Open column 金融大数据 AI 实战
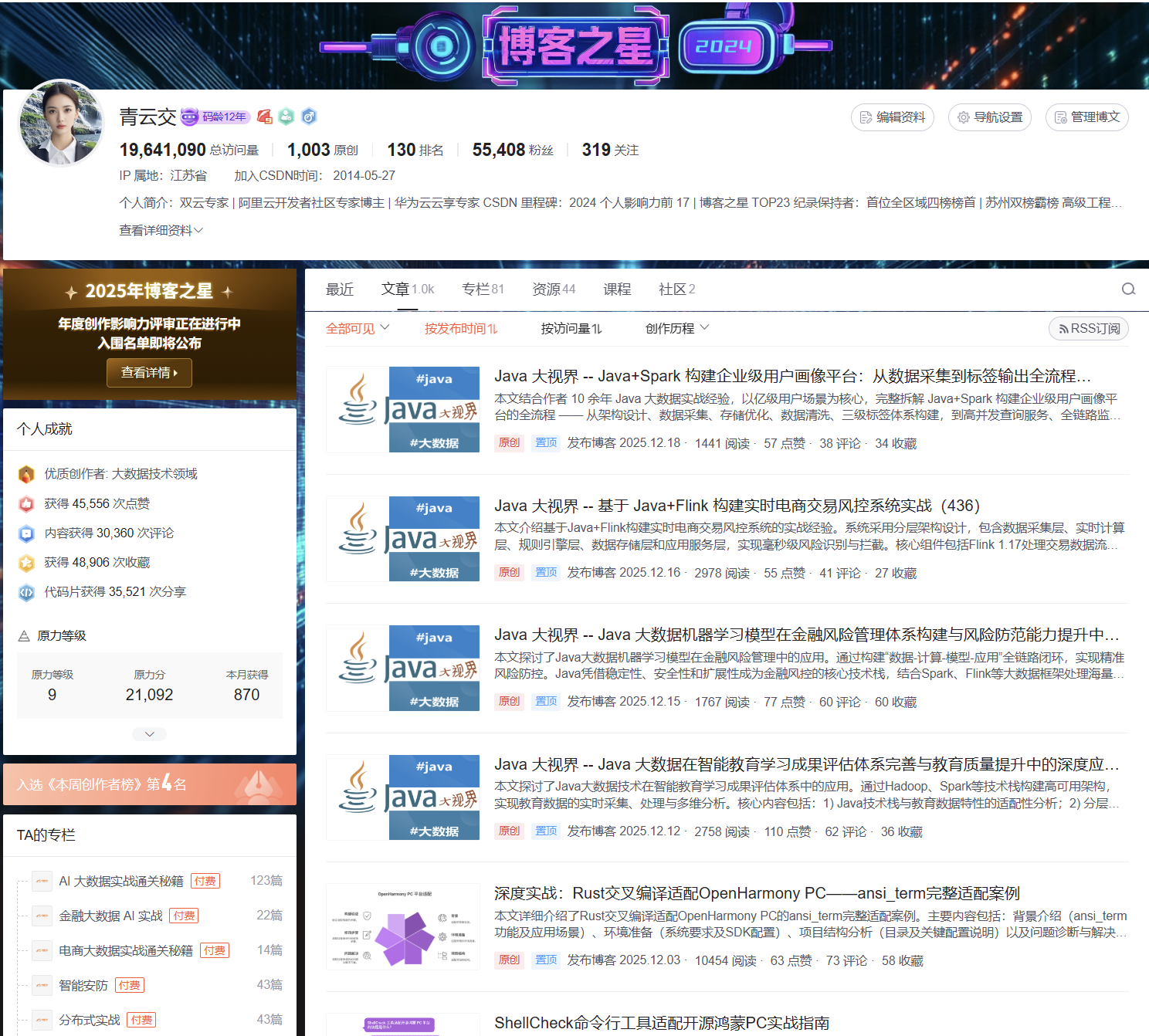Viewport: 1149px width, 1036px height. click(110, 916)
